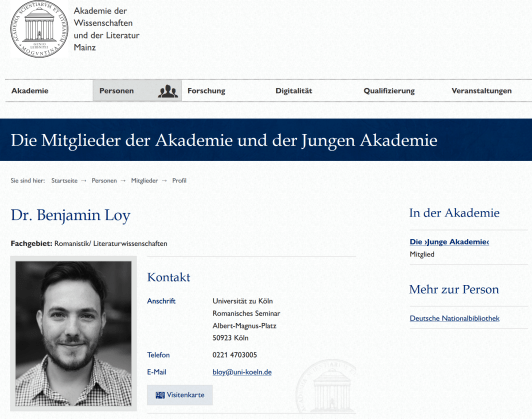Open the Qualifizierung menu
The width and height of the screenshot is (532, 419).
pos(389,91)
